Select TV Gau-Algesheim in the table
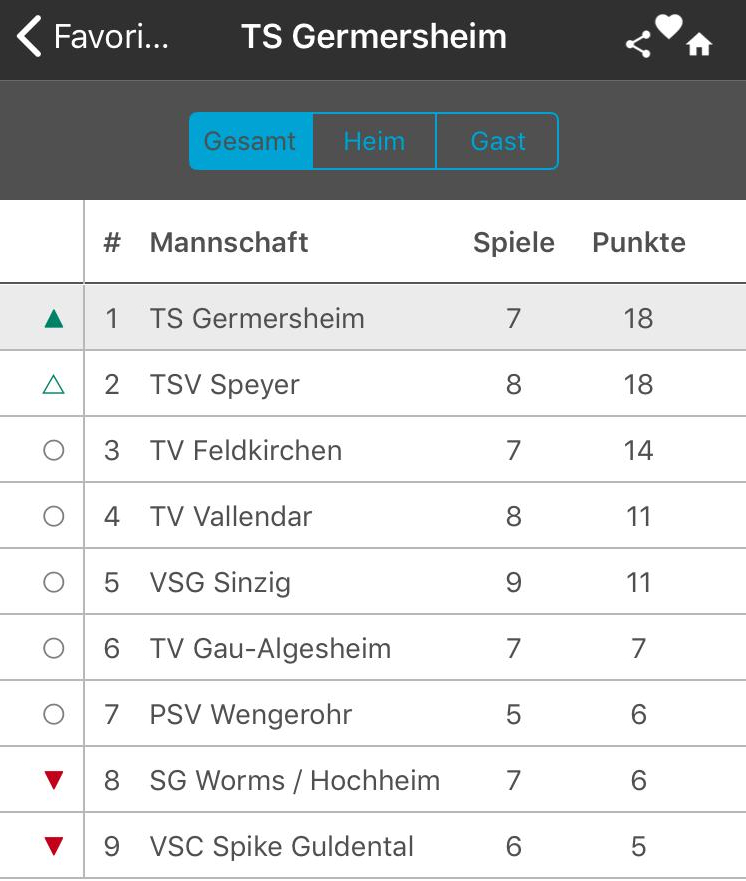This screenshot has height=881, width=746. coord(373,648)
